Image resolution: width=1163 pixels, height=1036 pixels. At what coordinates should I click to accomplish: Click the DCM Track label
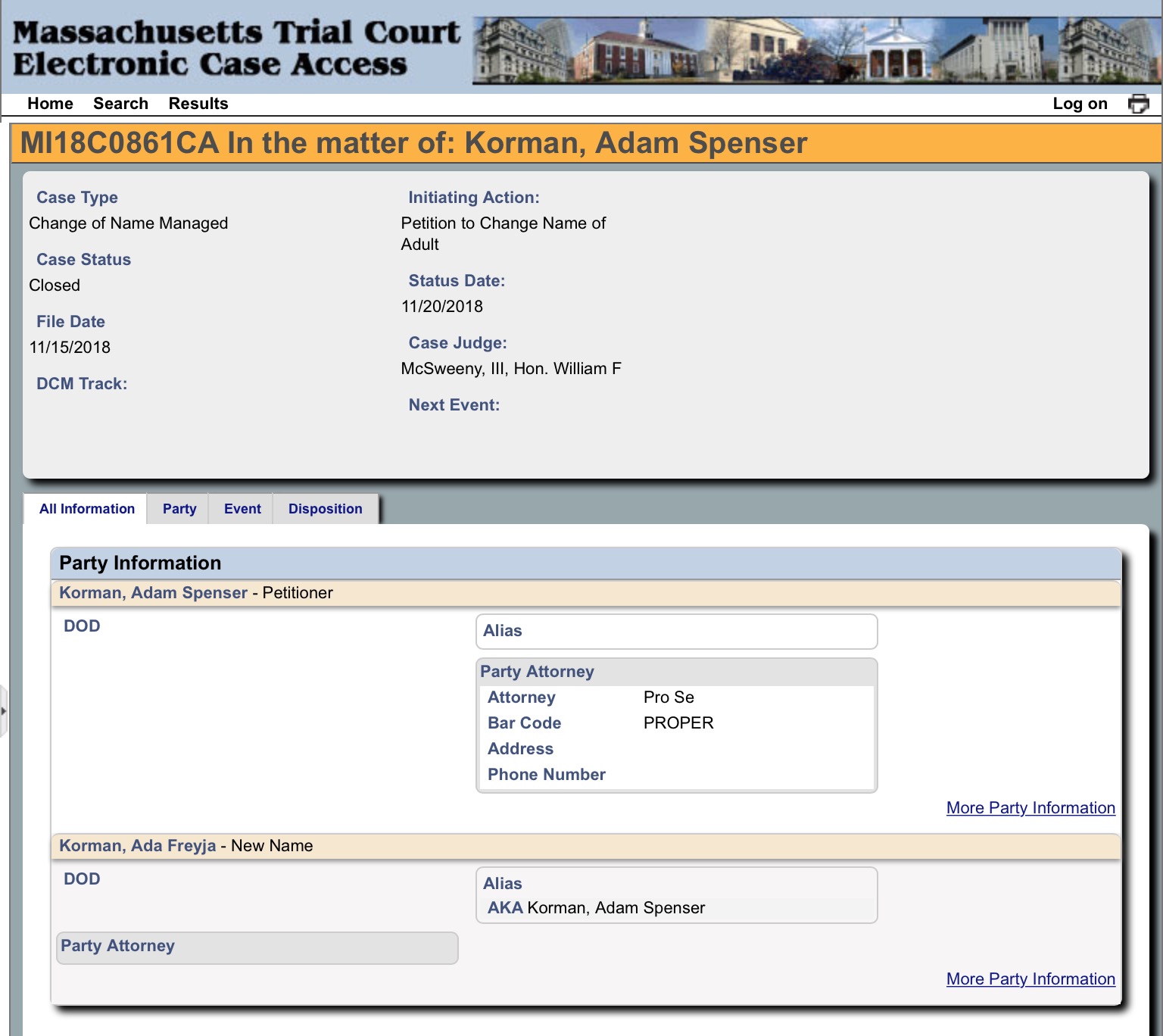(82, 384)
